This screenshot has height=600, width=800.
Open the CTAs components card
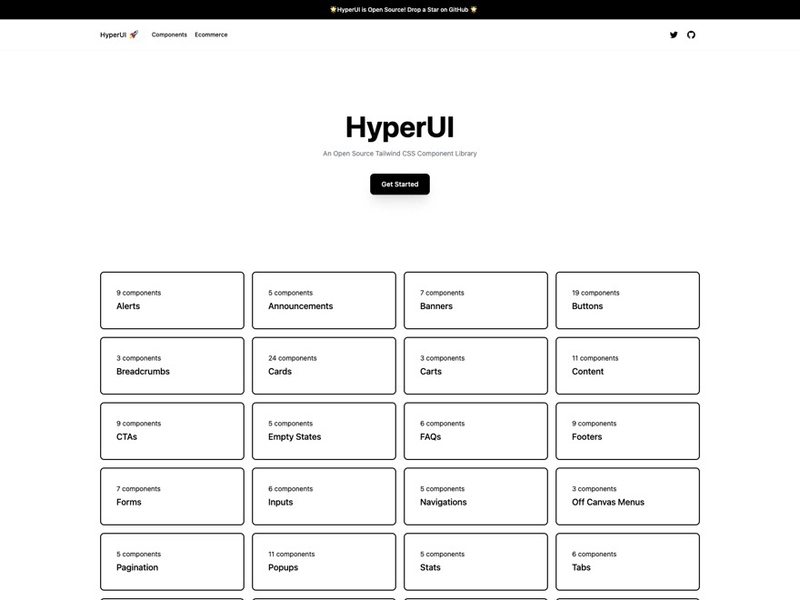(172, 431)
